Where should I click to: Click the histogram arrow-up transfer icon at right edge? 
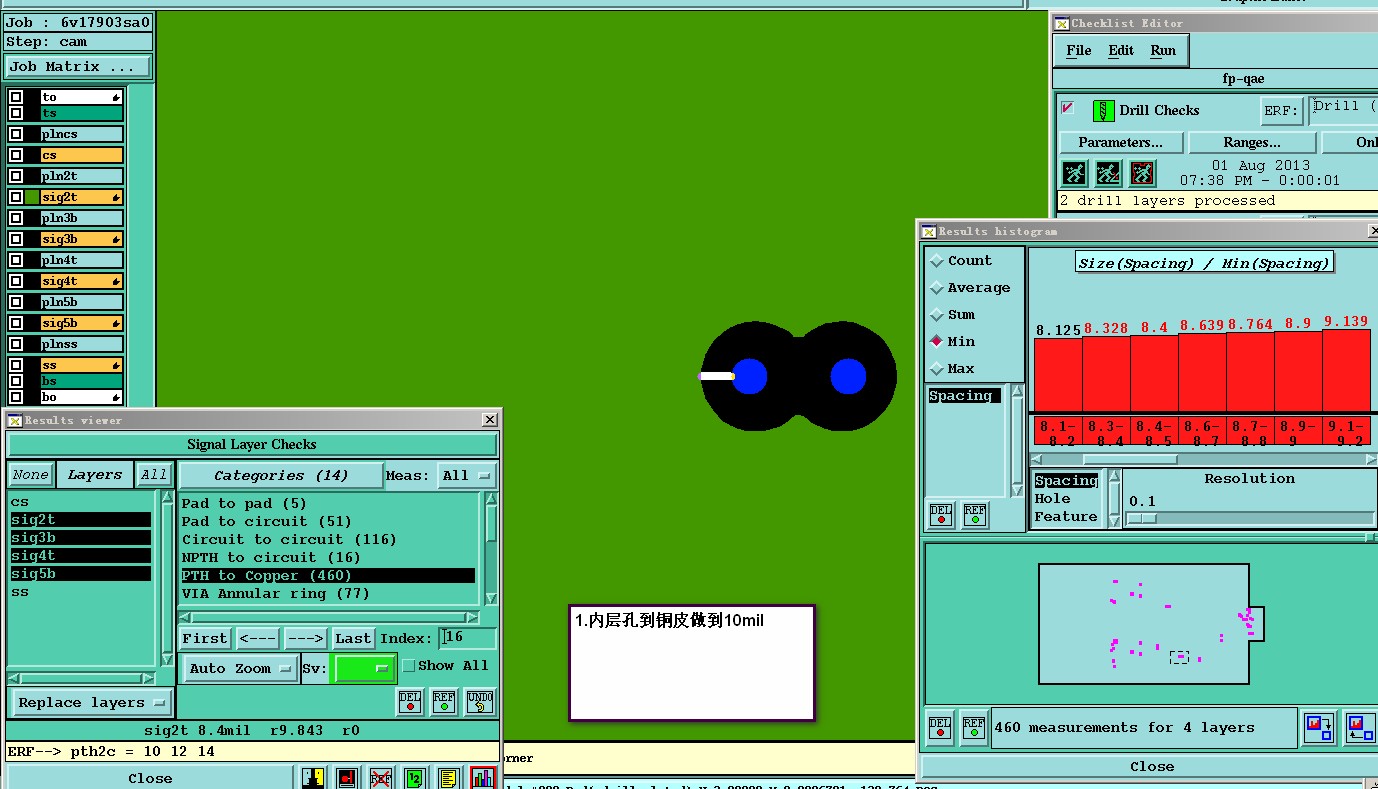[x=1359, y=727]
